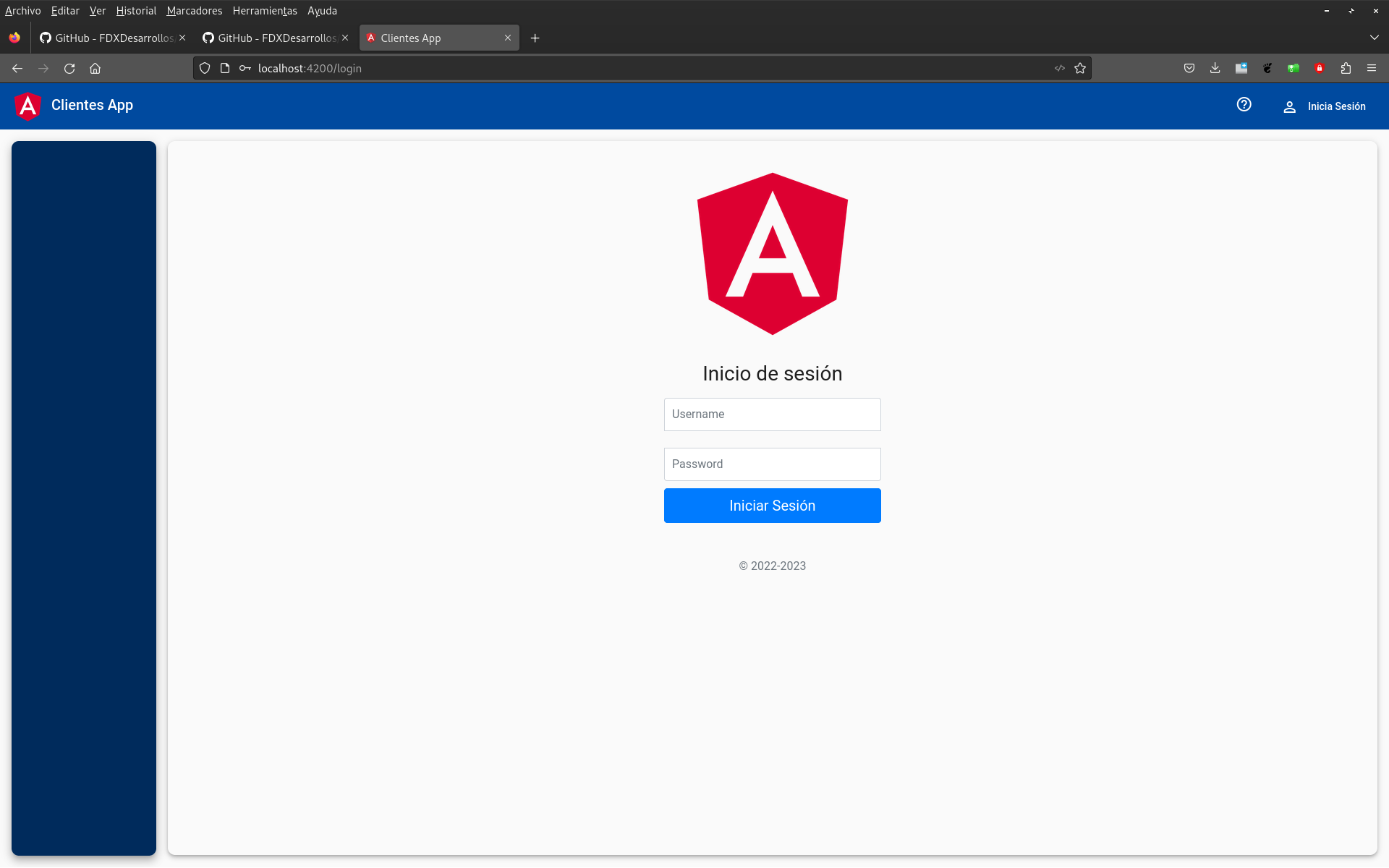
Task: Click the Firefox forward arrow
Action: [x=43, y=68]
